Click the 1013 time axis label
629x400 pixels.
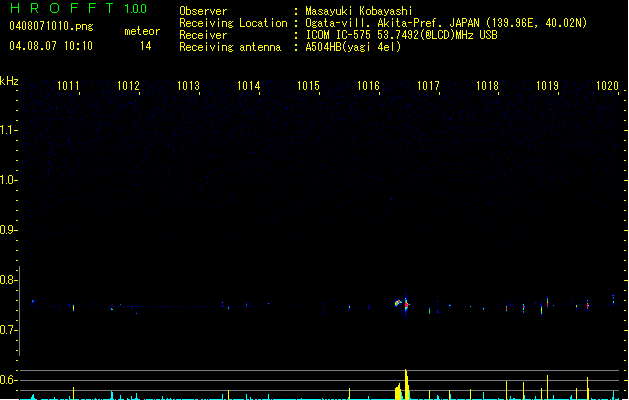point(188,85)
